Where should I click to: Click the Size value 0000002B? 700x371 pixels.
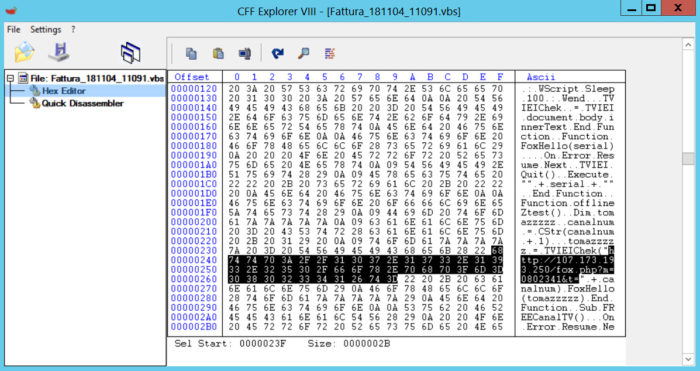point(367,344)
